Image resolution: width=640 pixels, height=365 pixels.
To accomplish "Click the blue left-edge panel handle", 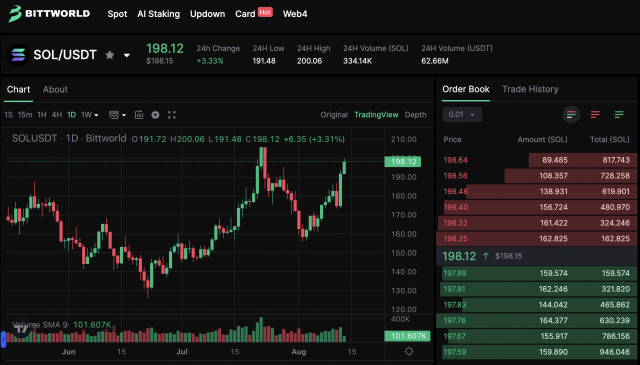I will tap(3, 339).
